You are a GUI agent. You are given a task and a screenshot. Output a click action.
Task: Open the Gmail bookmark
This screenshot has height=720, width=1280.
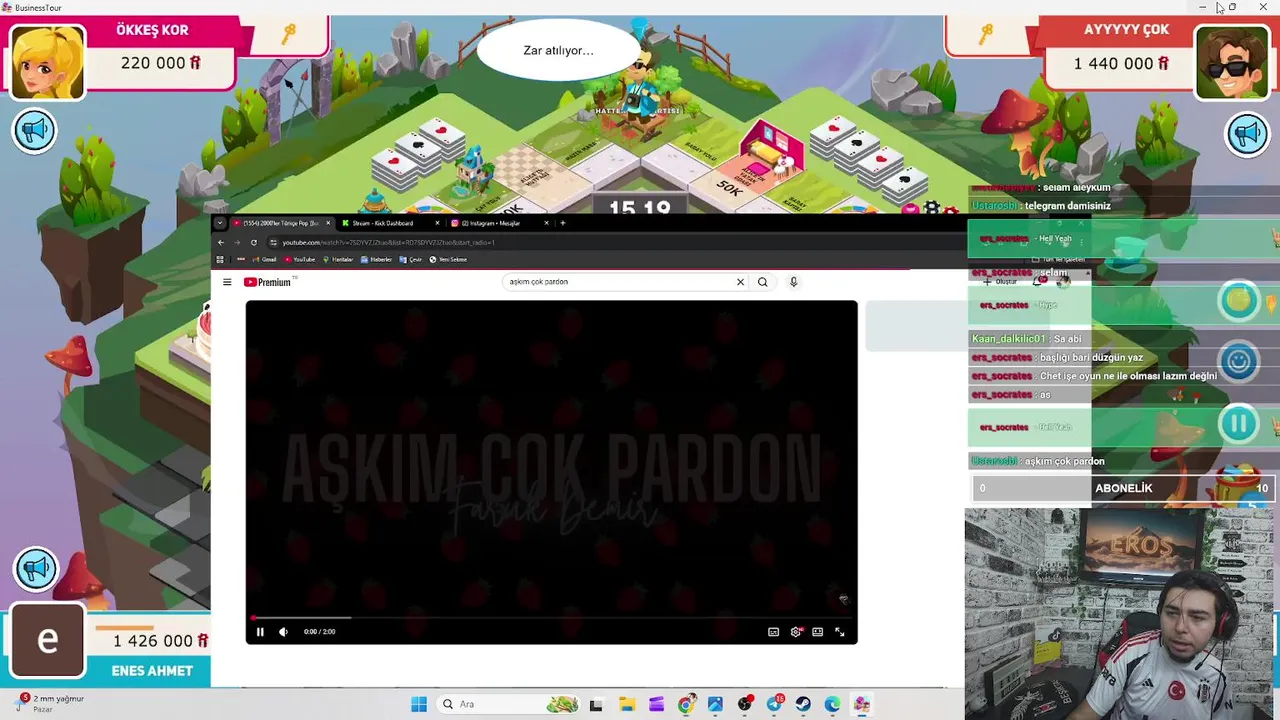[x=263, y=259]
